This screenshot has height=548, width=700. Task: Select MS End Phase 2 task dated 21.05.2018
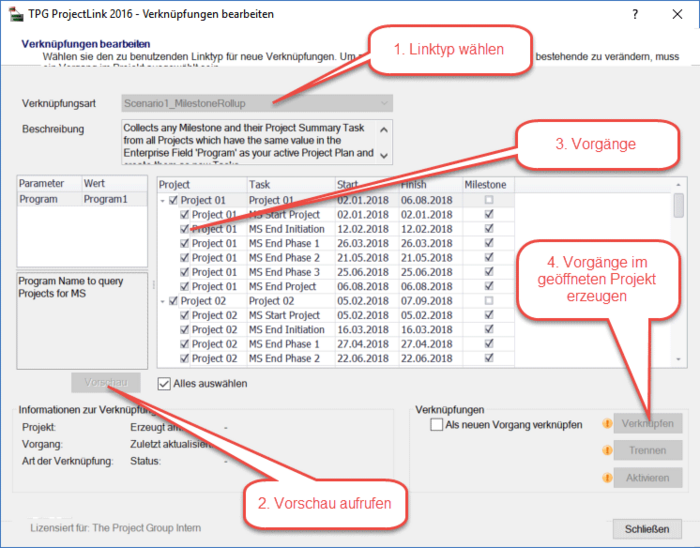click(291, 257)
